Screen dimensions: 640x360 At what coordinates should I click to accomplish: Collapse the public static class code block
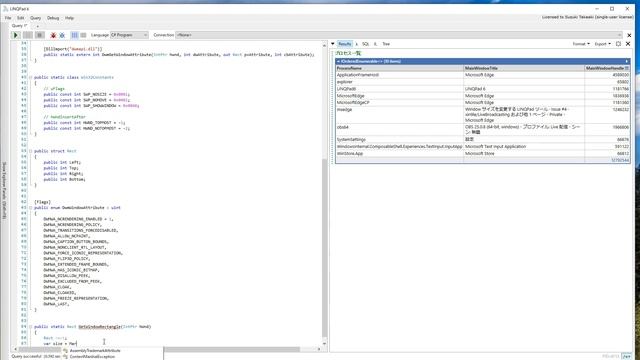tap(30, 77)
